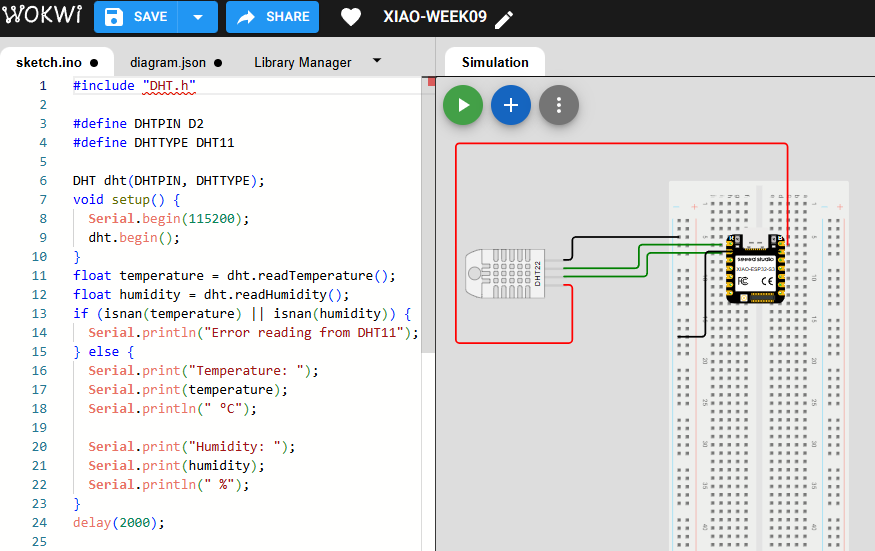Expand the editor tabs dropdown caret
The width and height of the screenshot is (875, 551).
[x=377, y=60]
